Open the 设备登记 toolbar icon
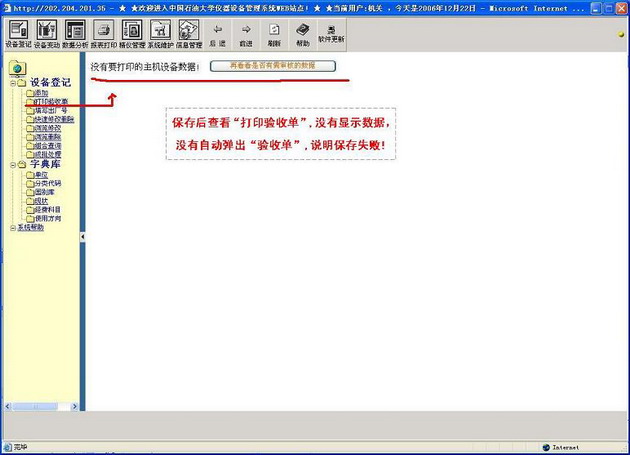This screenshot has width=630, height=455. [x=18, y=31]
